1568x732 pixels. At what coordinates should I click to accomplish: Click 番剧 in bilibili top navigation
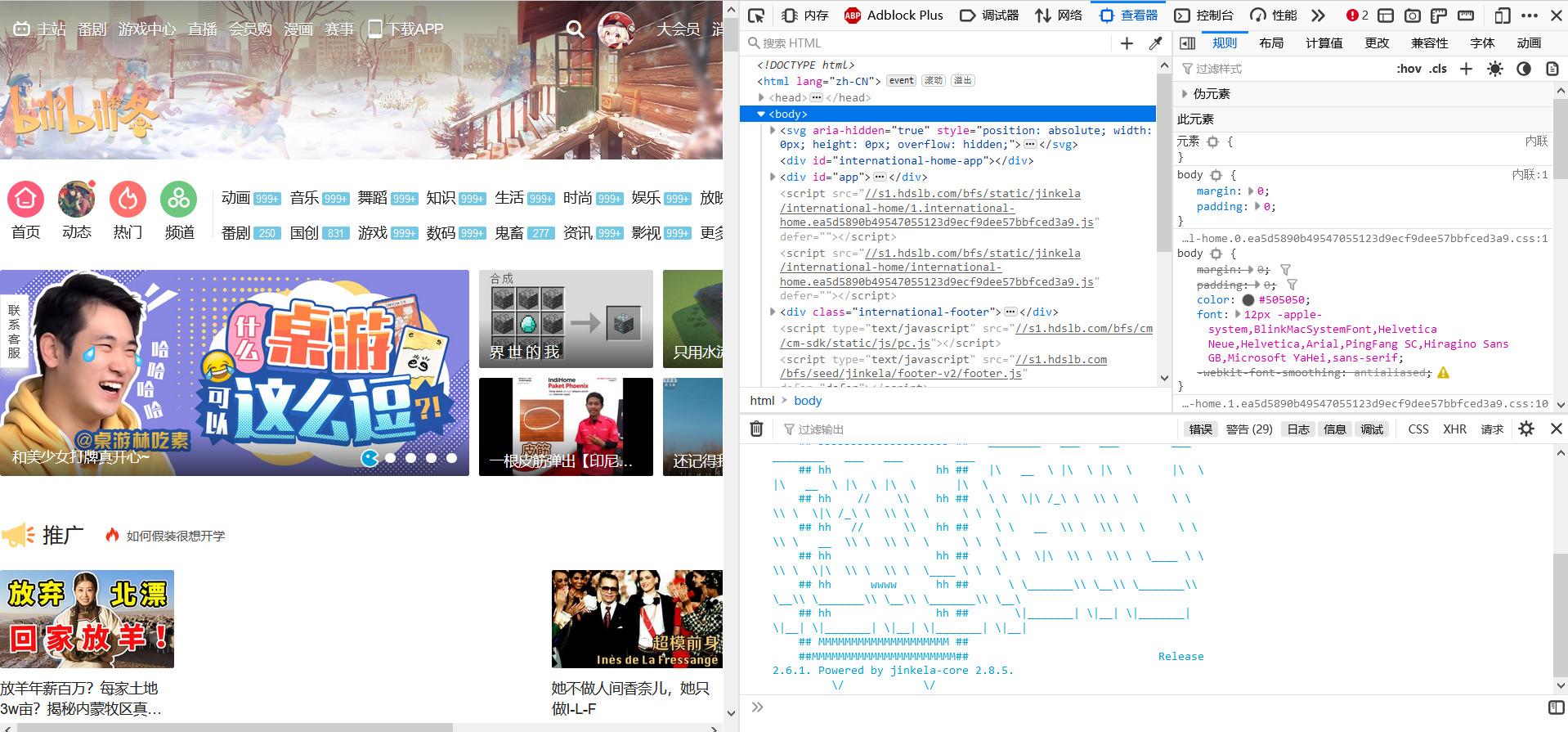point(92,29)
